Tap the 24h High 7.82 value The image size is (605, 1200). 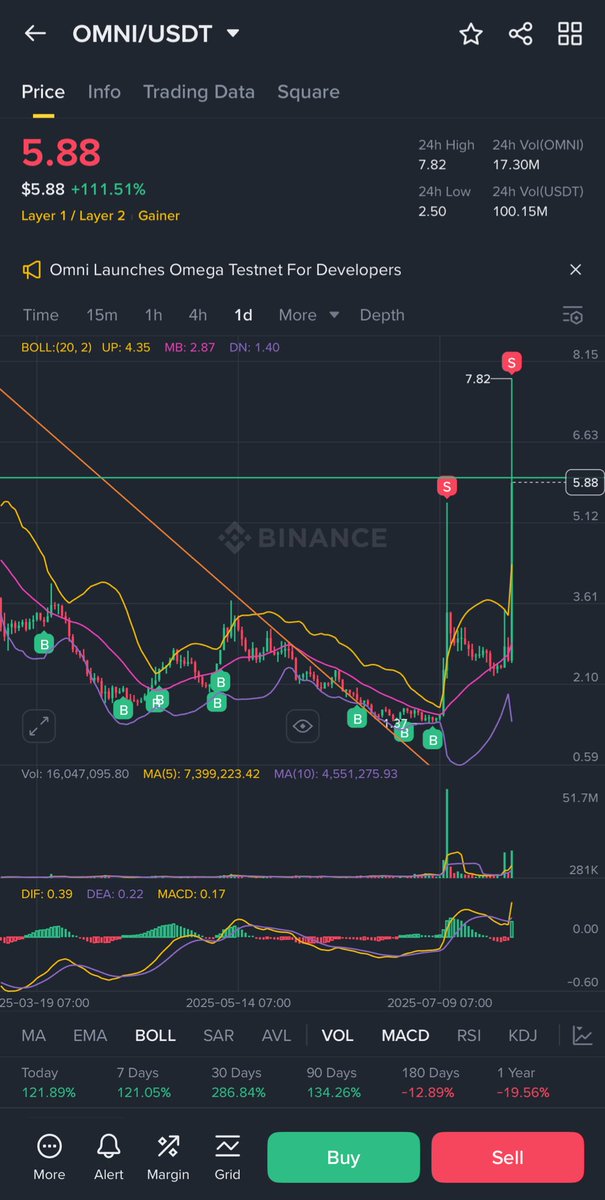click(x=432, y=165)
